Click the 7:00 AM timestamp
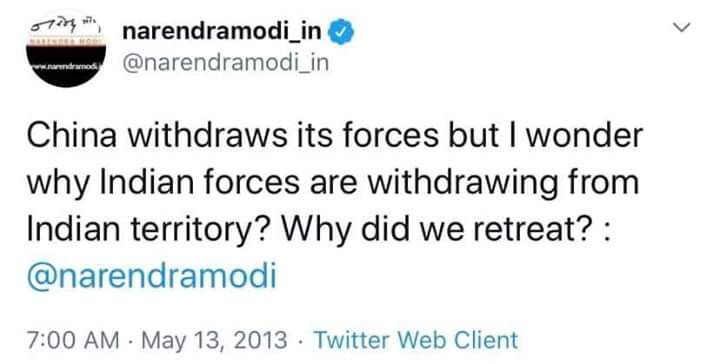 coord(73,340)
